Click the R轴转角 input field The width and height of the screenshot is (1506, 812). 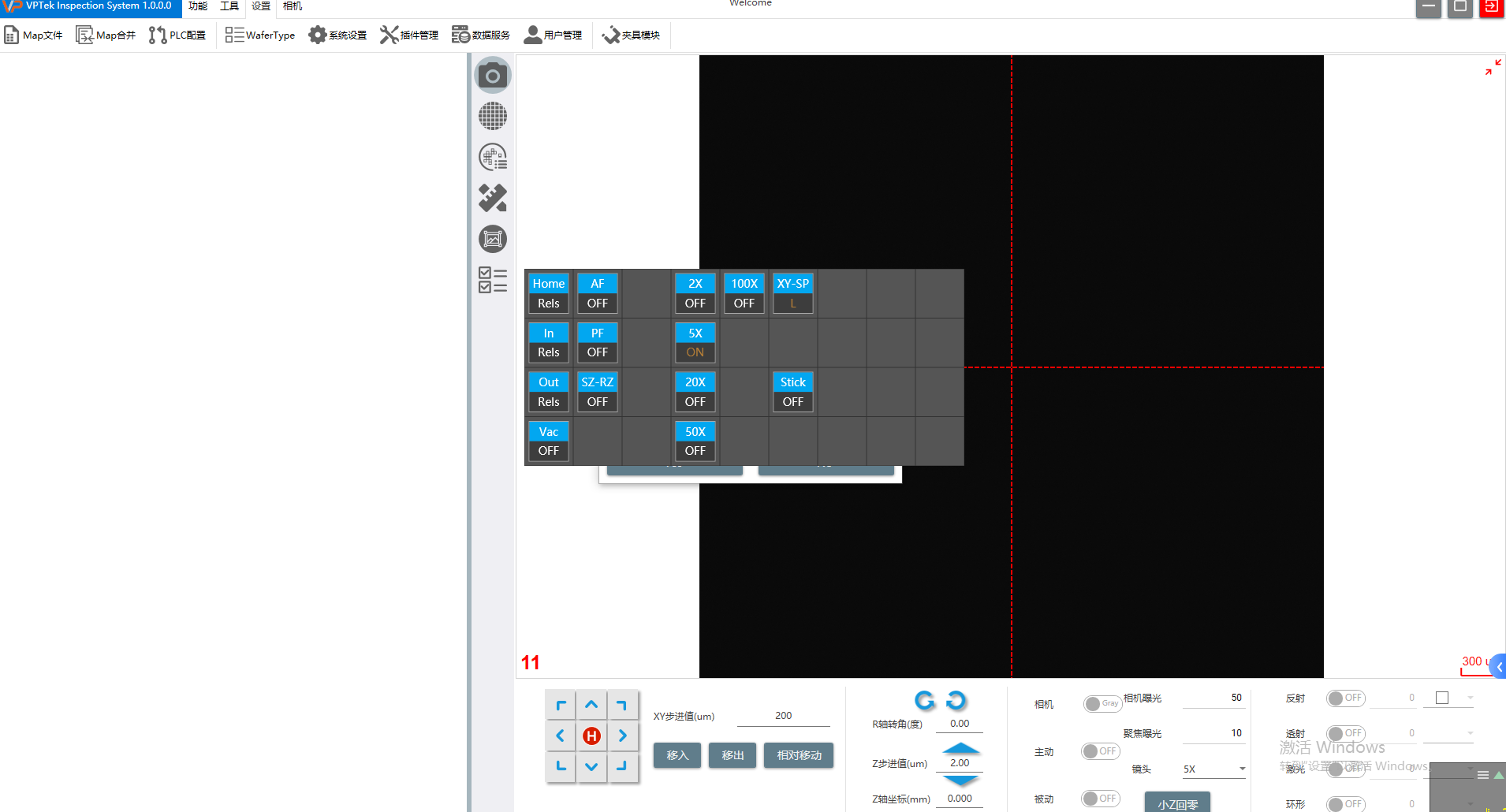point(960,724)
